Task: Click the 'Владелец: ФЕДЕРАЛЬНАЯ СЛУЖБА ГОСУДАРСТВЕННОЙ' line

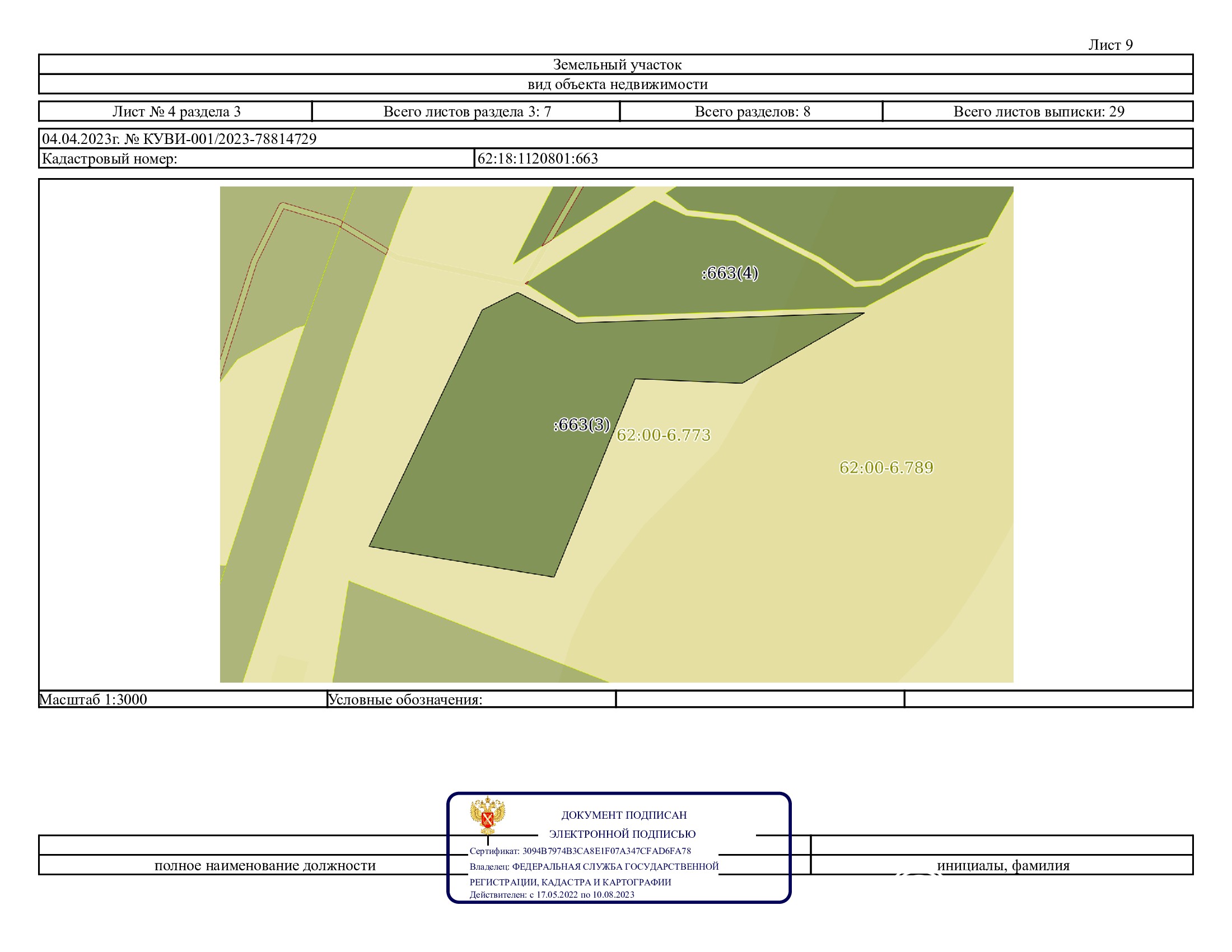Action: [x=594, y=867]
